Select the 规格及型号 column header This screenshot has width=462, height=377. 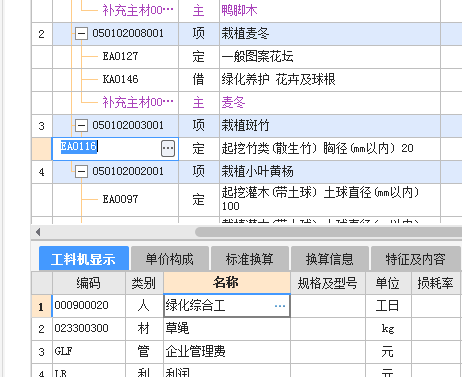coord(328,283)
